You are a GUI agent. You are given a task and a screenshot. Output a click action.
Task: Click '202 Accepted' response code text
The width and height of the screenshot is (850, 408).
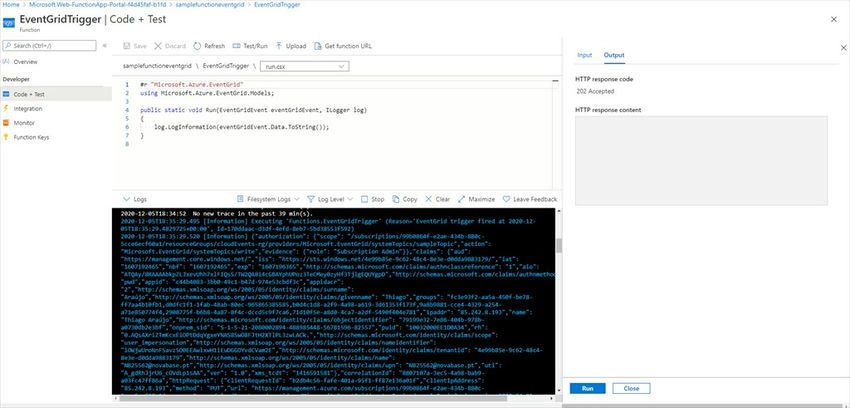pyautogui.click(x=595, y=92)
